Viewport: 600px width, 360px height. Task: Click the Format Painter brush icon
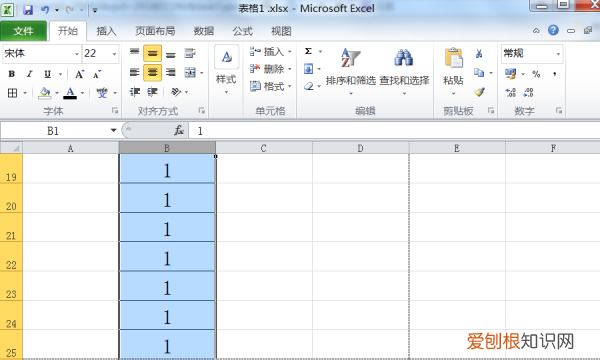479,92
